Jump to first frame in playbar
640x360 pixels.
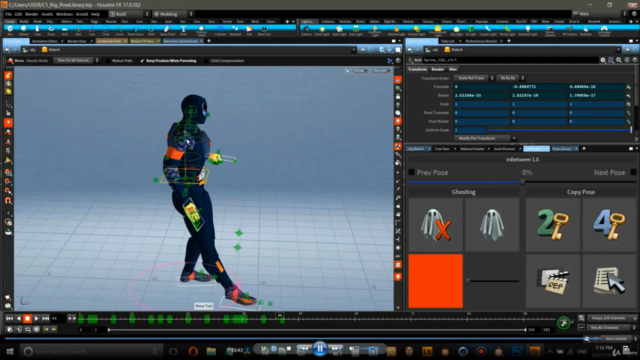point(9,318)
